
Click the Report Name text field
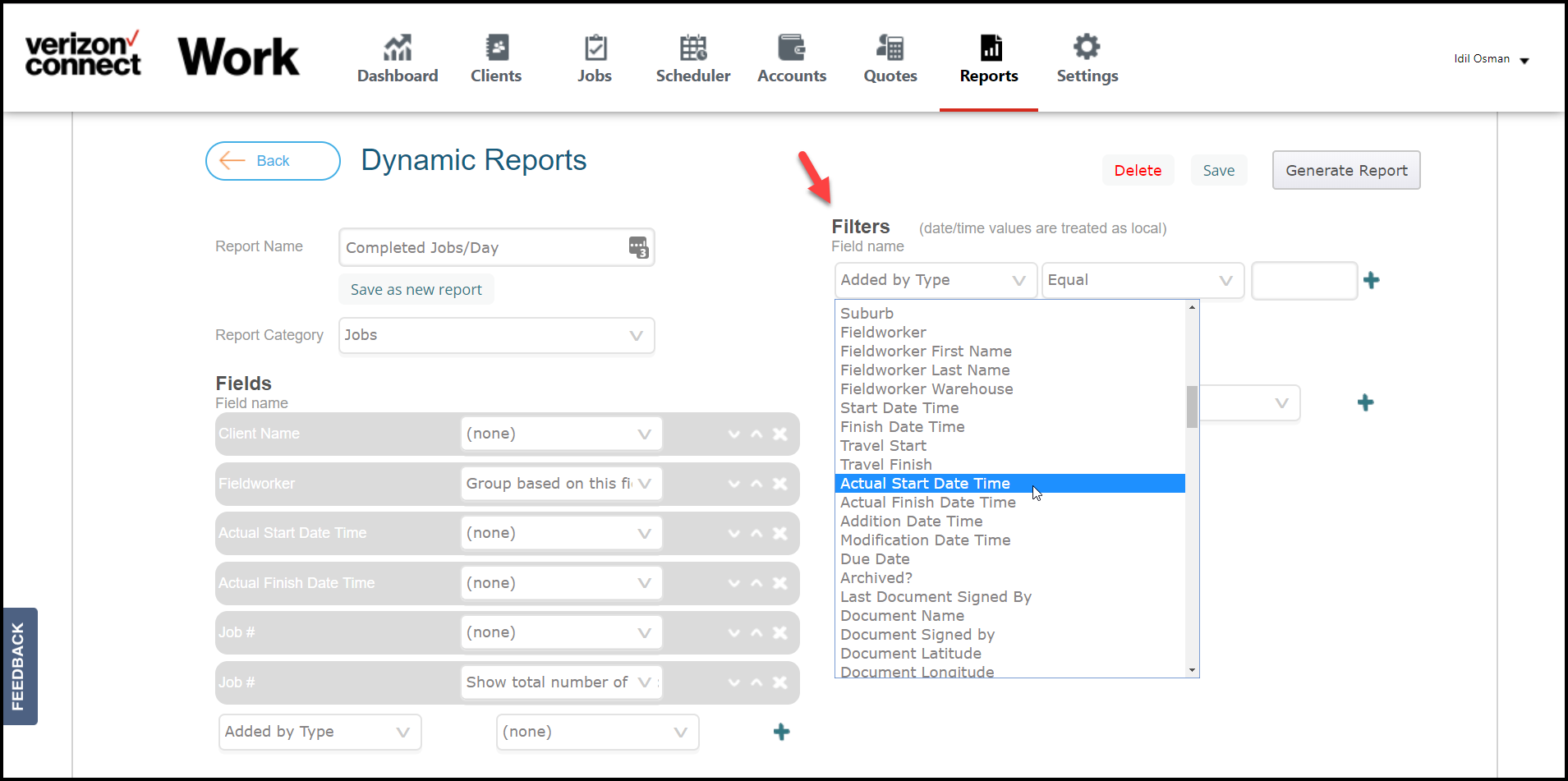(x=496, y=247)
